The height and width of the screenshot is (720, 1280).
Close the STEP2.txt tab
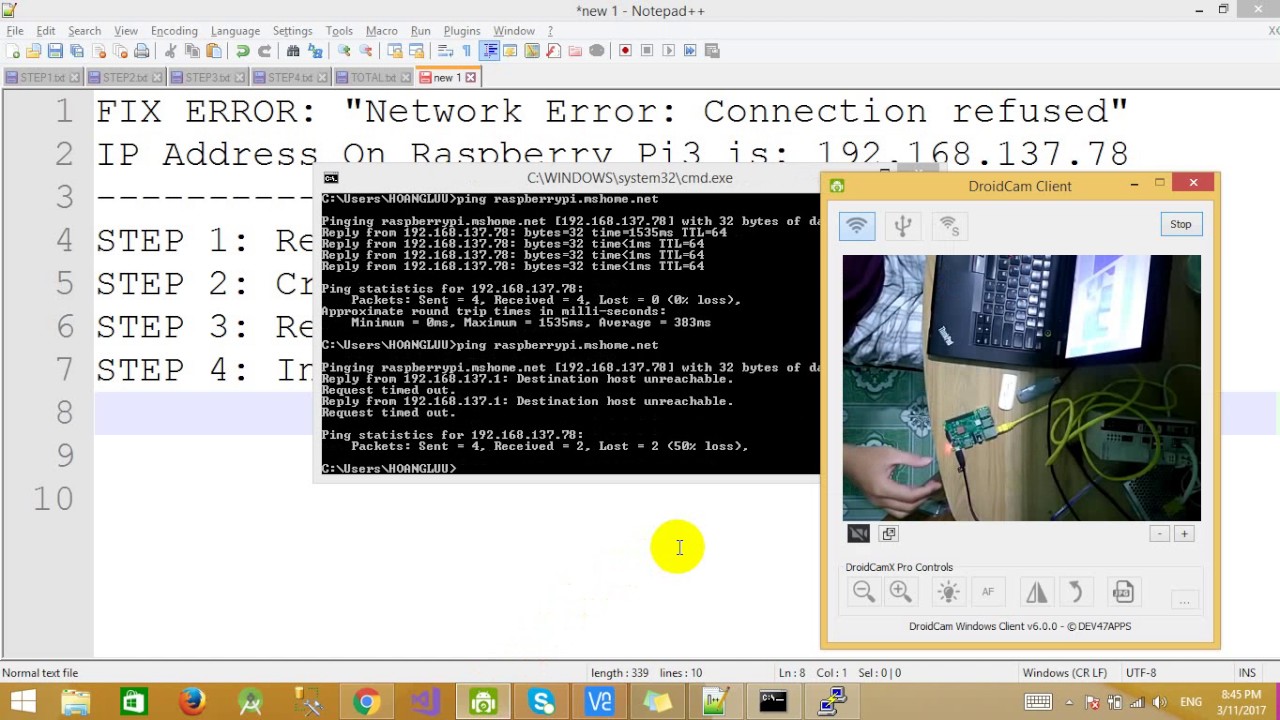pyautogui.click(x=157, y=77)
